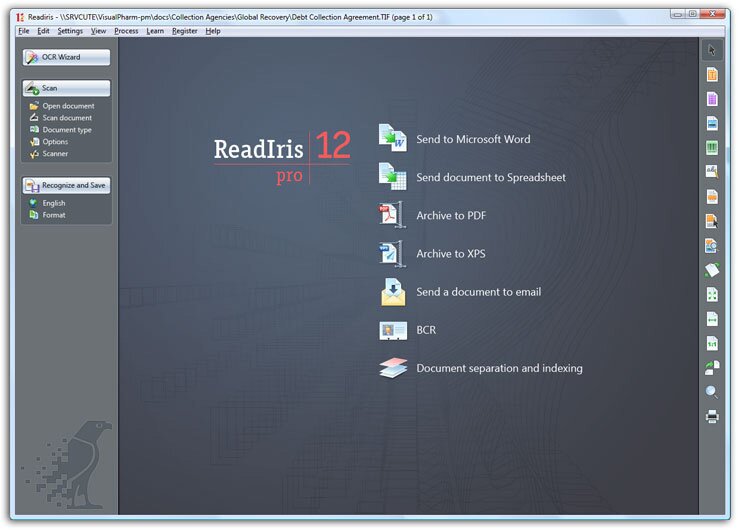Open the View menu
The width and height of the screenshot is (739, 530).
tap(99, 31)
